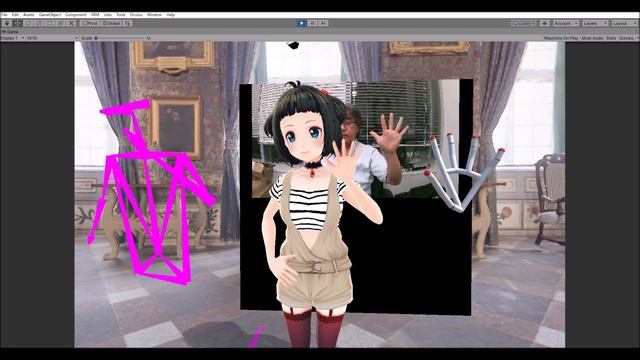Open the Jobs menu
Image resolution: width=640 pixels, height=360 pixels.
[108, 15]
